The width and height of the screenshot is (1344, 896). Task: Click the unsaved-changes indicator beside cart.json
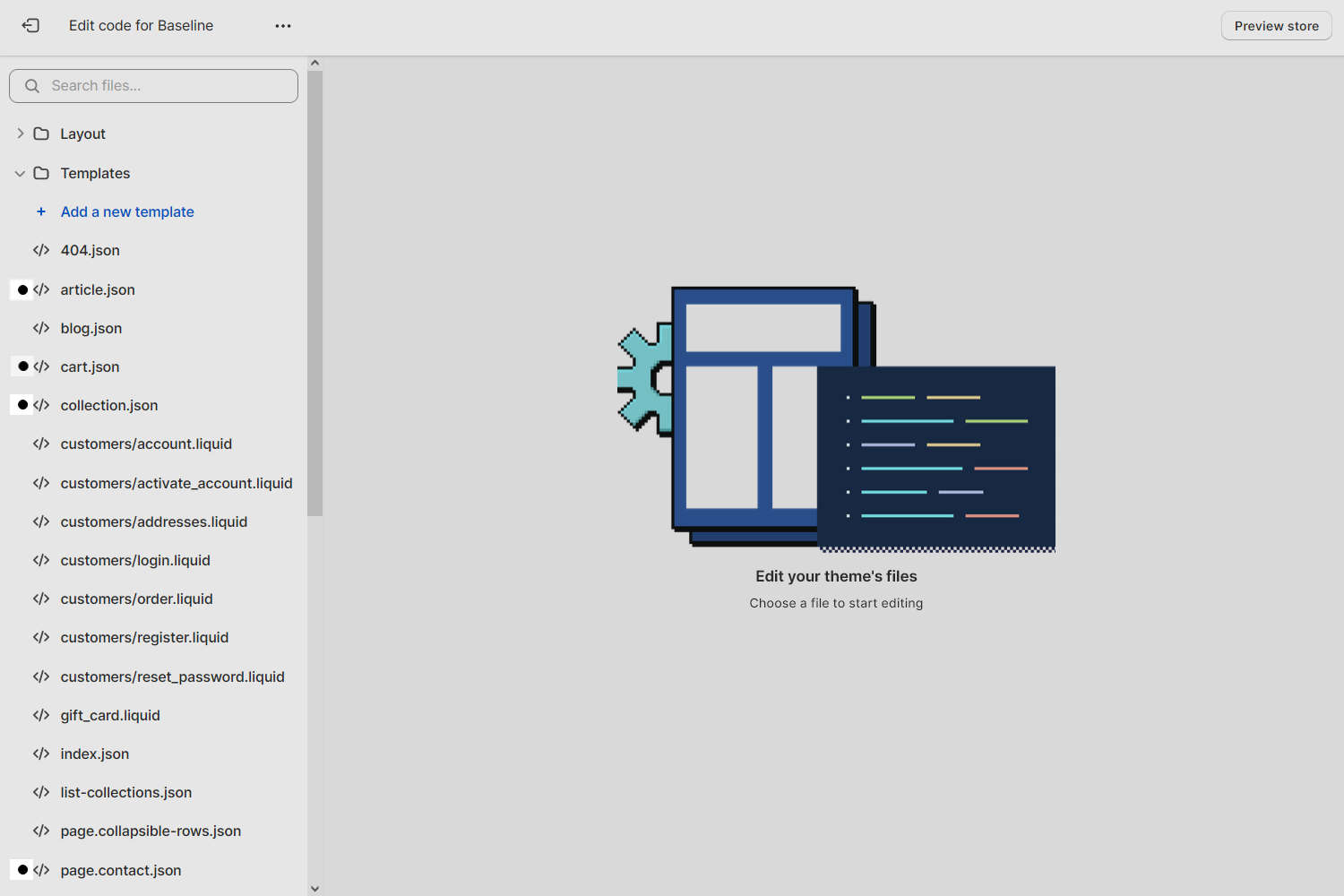pyautogui.click(x=22, y=366)
